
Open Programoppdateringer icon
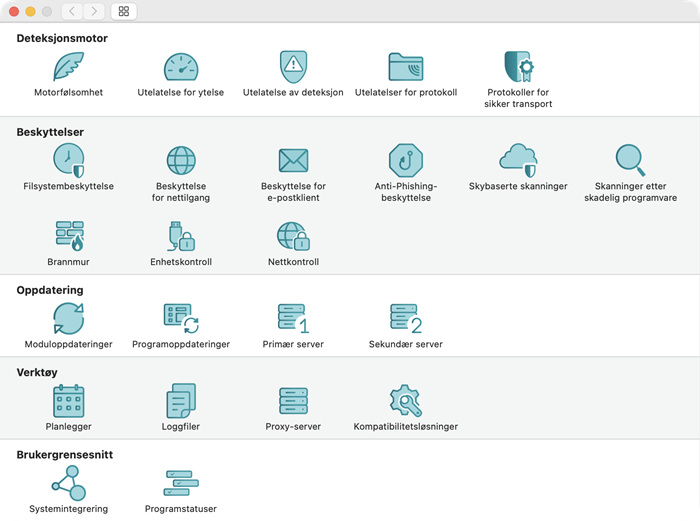pos(181,318)
